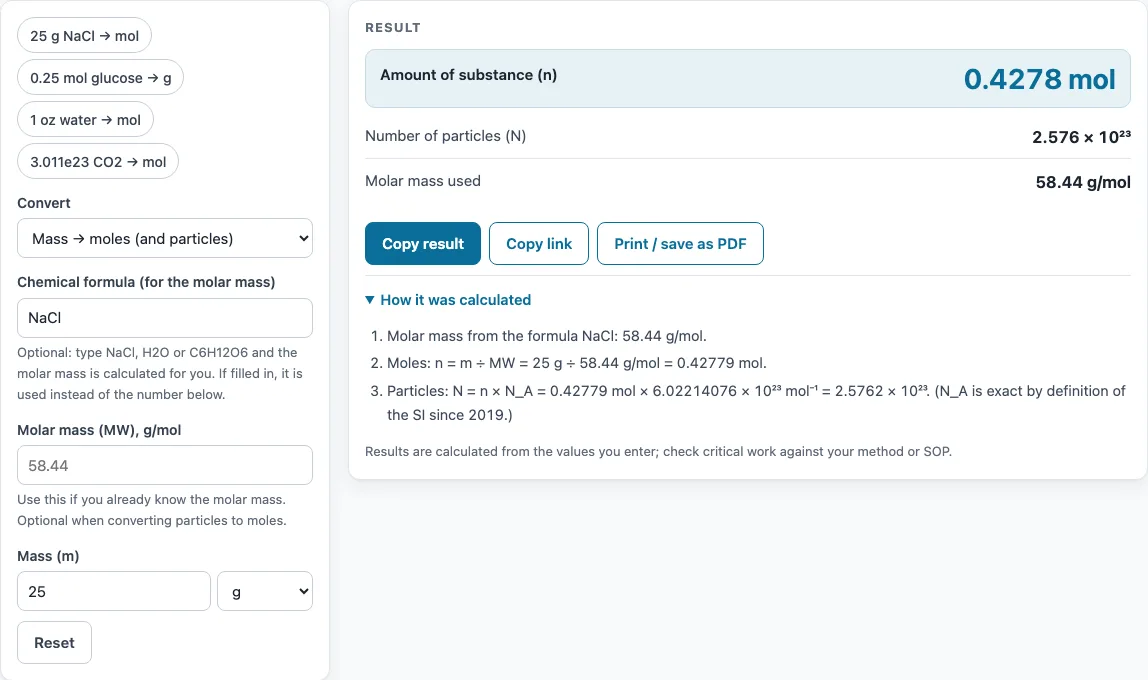The image size is (1148, 680).
Task: Choose the "0.25 mol glucose → g" preset
Action: click(x=100, y=78)
